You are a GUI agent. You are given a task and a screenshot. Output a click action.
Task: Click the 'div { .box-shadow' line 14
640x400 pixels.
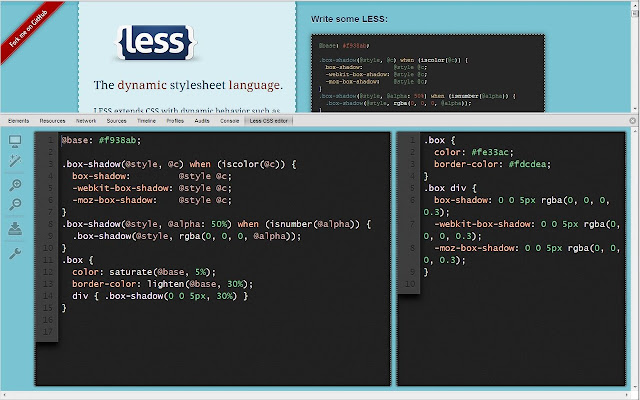[160, 296]
